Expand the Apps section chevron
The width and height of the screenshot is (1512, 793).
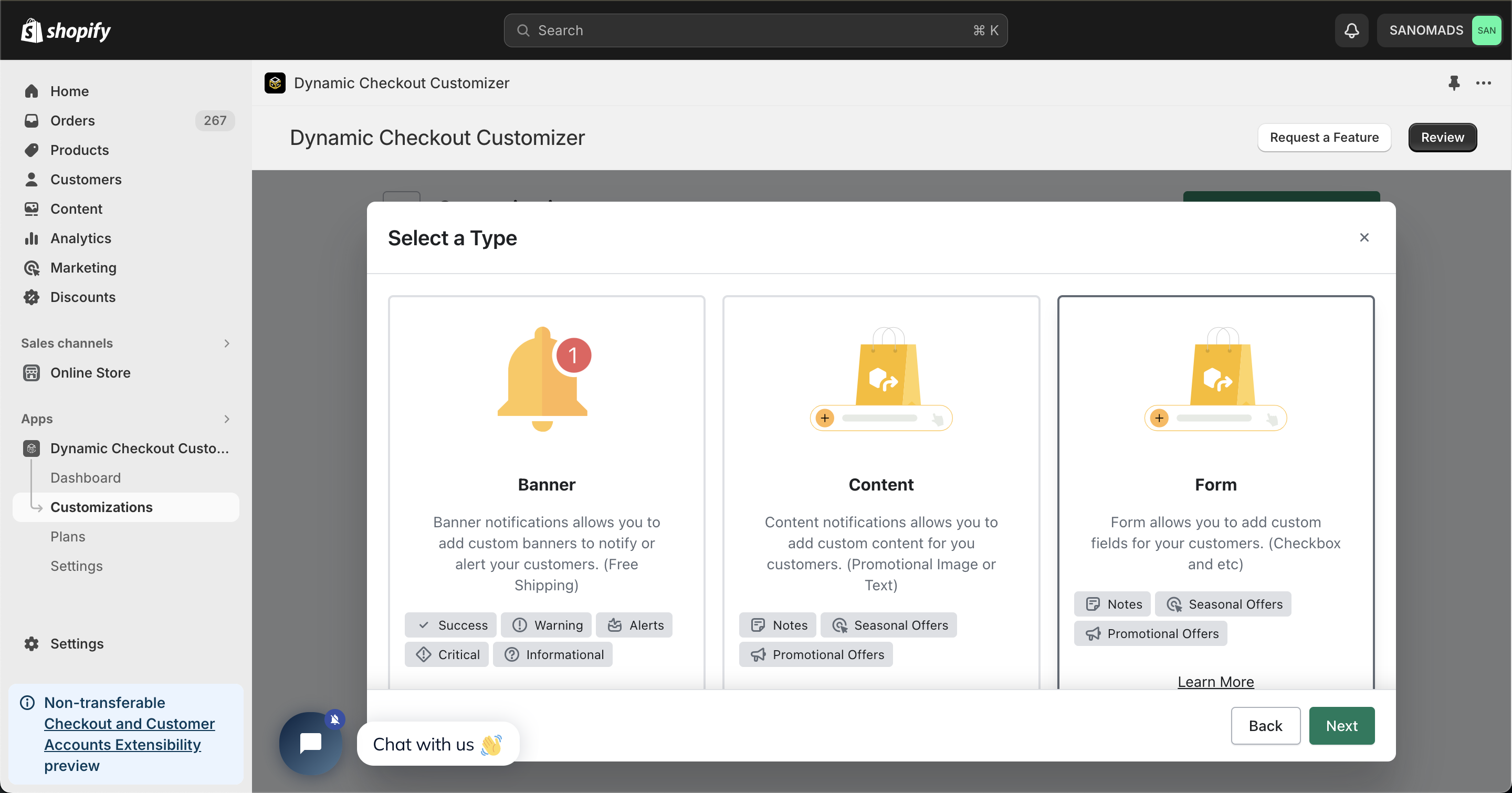click(227, 419)
